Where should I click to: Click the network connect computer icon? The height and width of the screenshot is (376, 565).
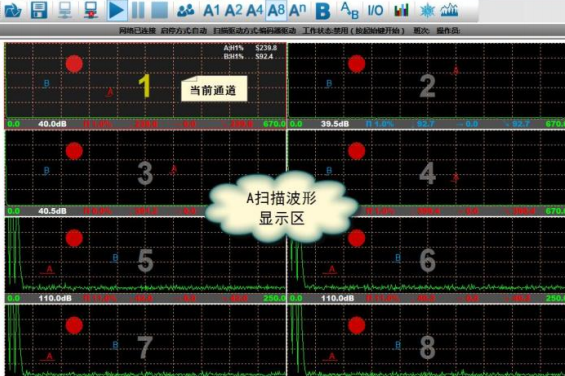[x=65, y=10]
